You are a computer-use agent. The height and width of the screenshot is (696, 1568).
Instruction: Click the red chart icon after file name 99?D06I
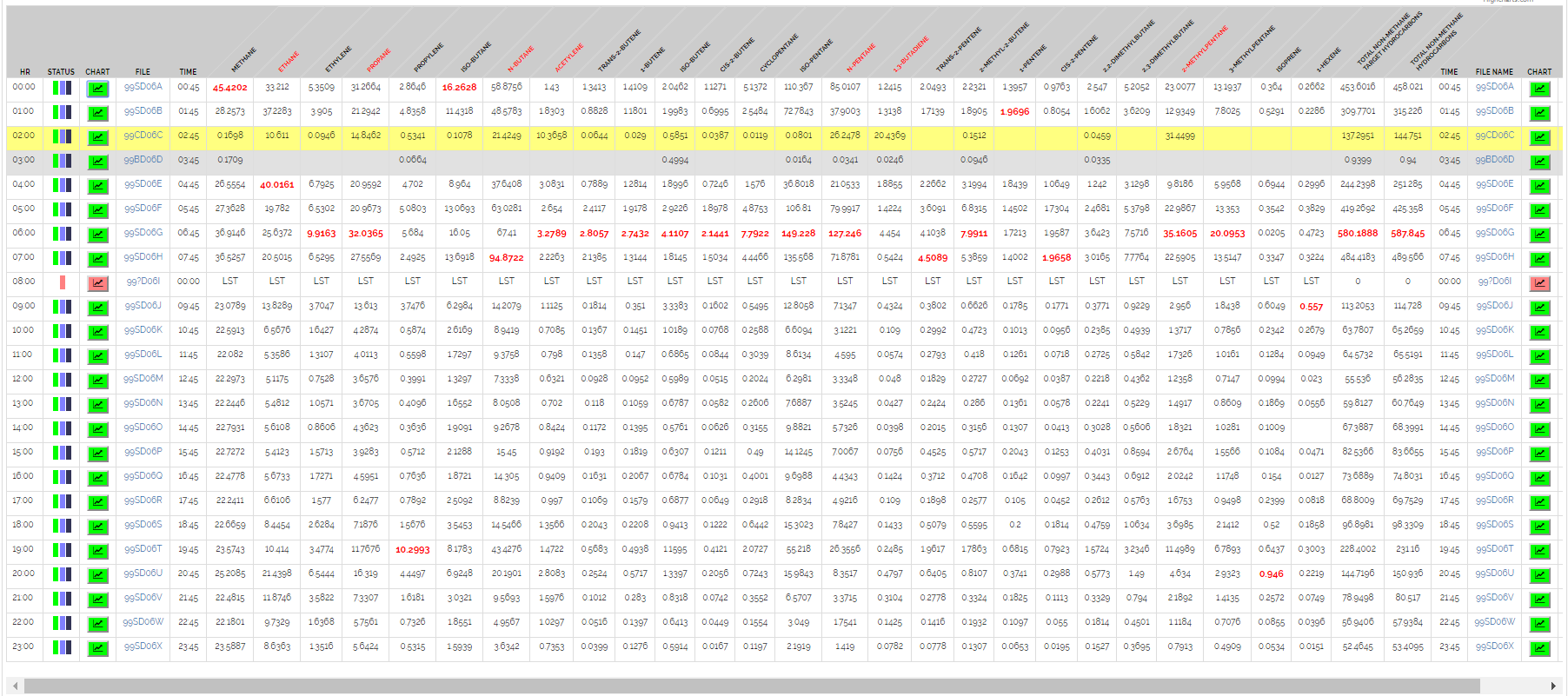1539,282
